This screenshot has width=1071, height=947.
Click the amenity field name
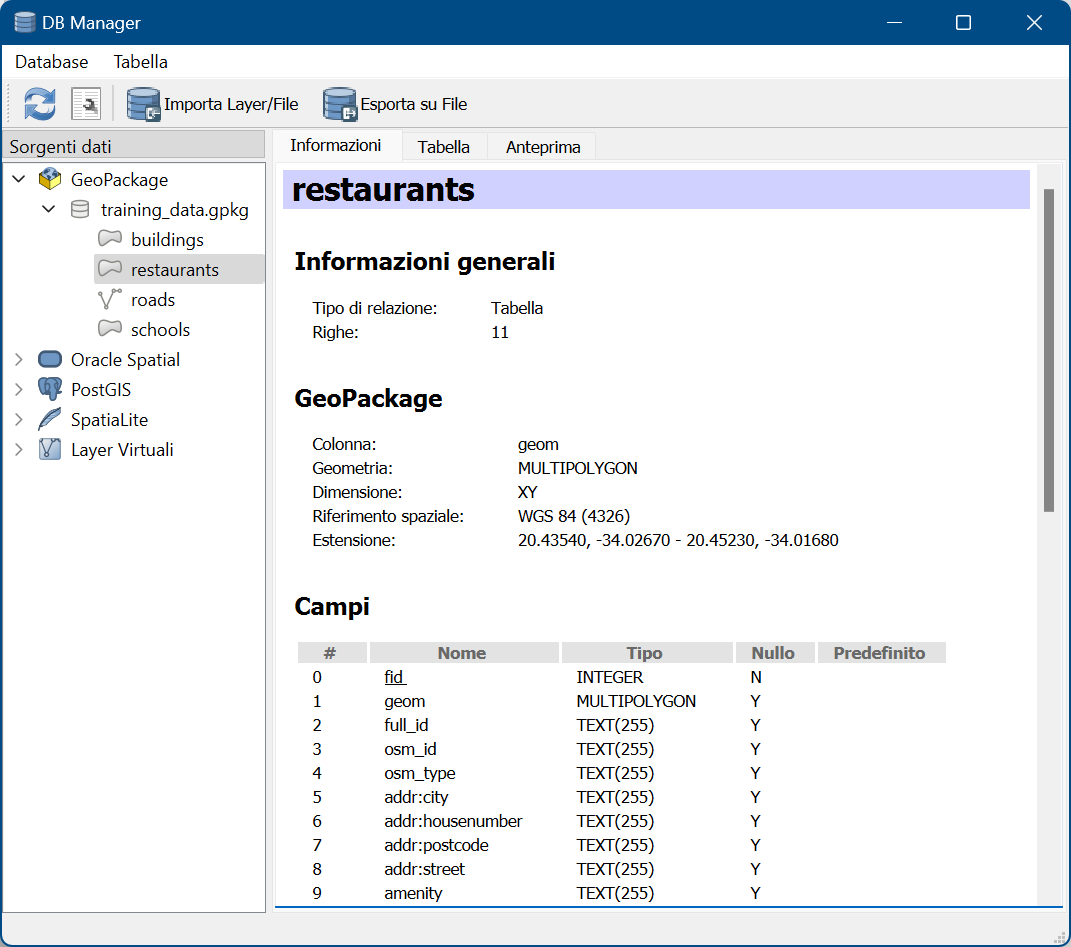(x=413, y=892)
